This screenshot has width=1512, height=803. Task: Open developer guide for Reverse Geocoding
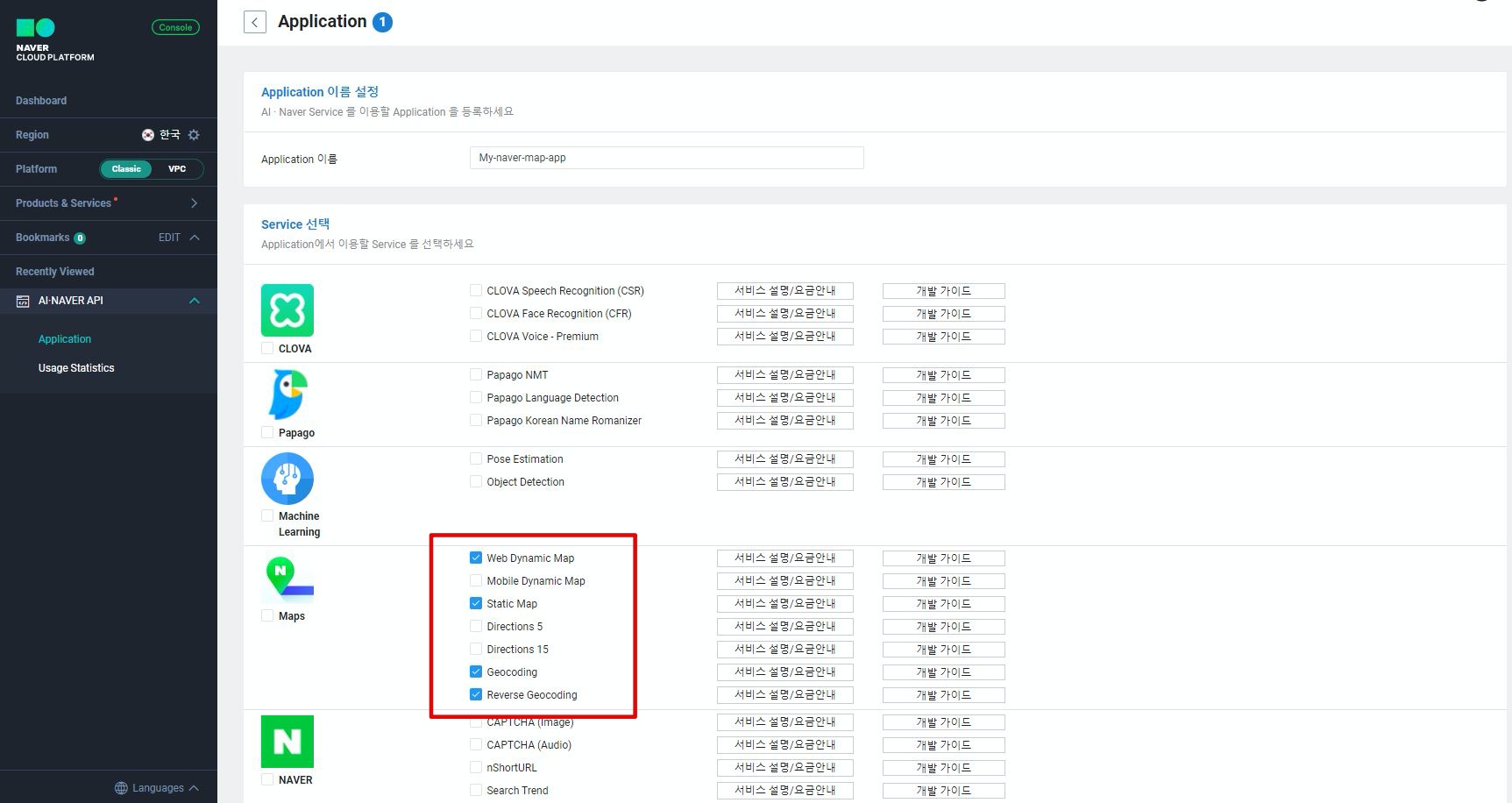click(x=944, y=695)
